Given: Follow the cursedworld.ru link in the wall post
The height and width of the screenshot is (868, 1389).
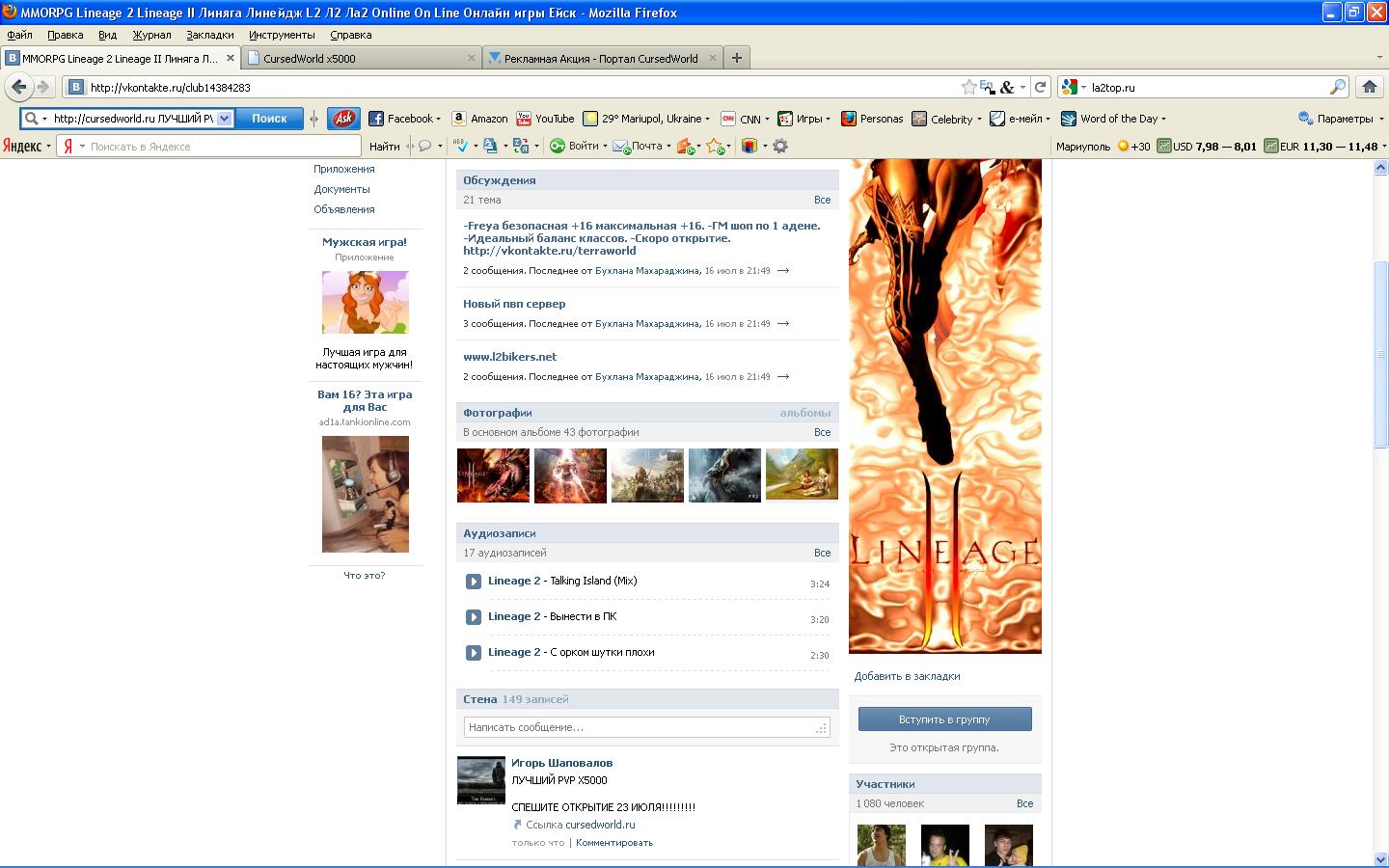Looking at the screenshot, I should [x=600, y=825].
